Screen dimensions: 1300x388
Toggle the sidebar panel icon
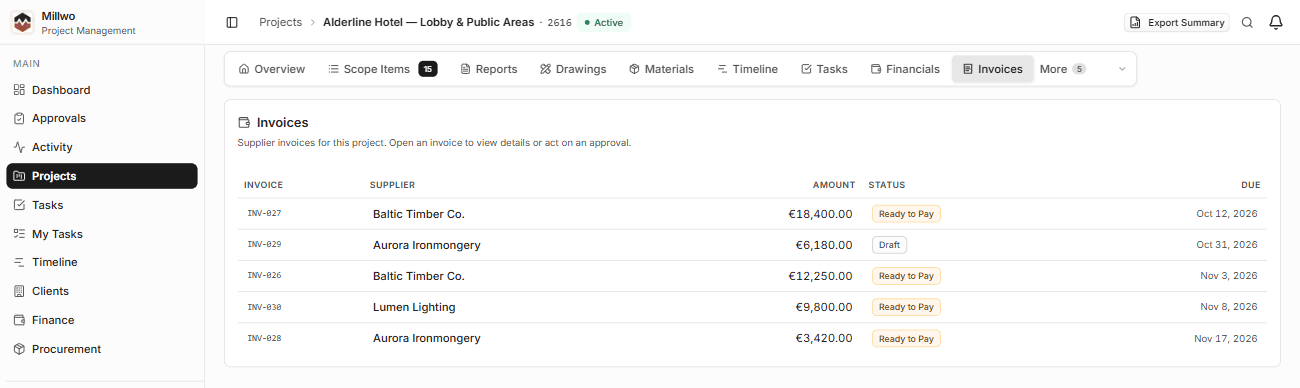pyautogui.click(x=232, y=22)
